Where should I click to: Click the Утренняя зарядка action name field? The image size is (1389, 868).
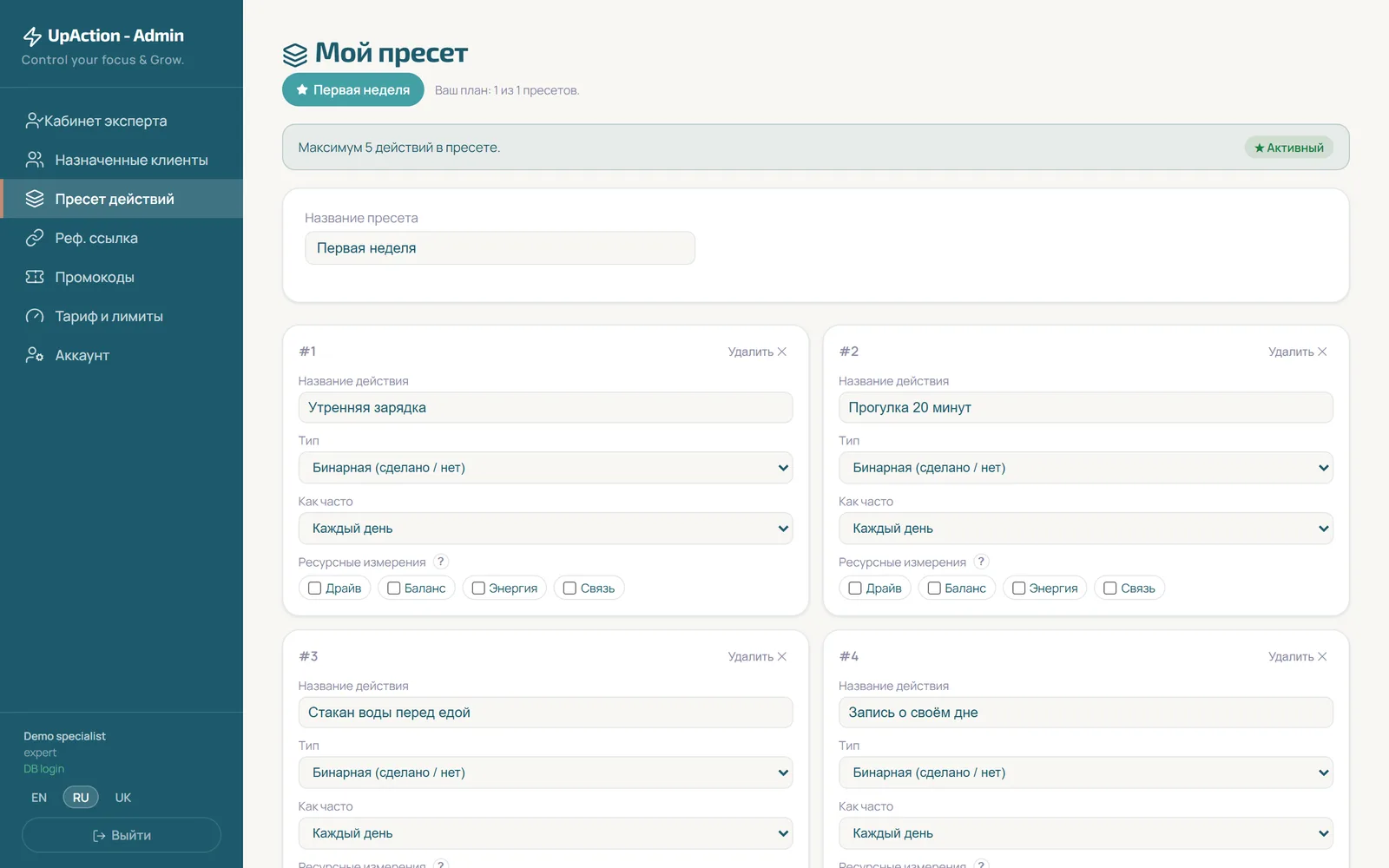point(545,408)
